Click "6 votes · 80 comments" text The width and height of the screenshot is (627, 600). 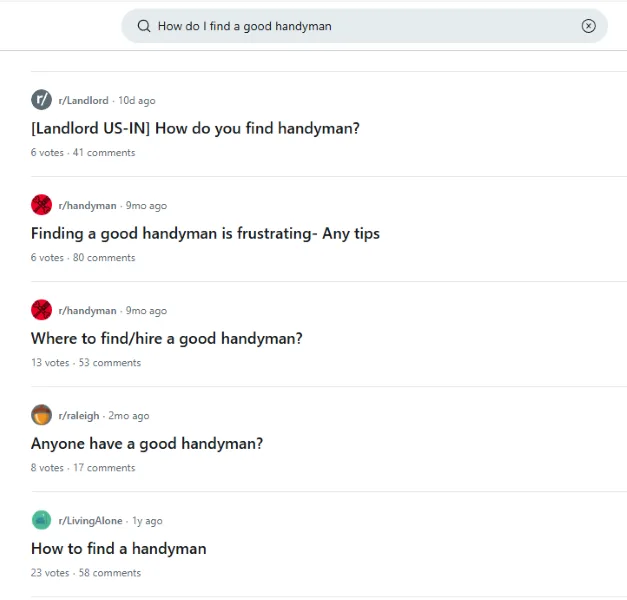83,258
